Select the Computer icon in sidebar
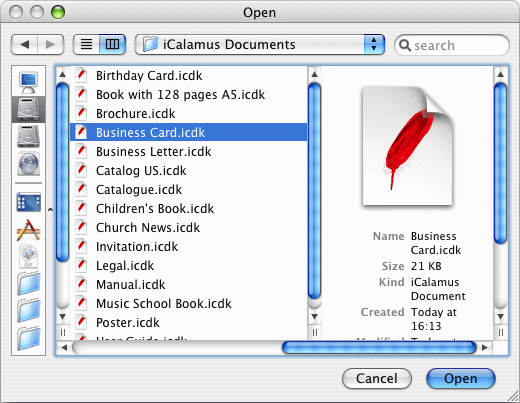 28,82
